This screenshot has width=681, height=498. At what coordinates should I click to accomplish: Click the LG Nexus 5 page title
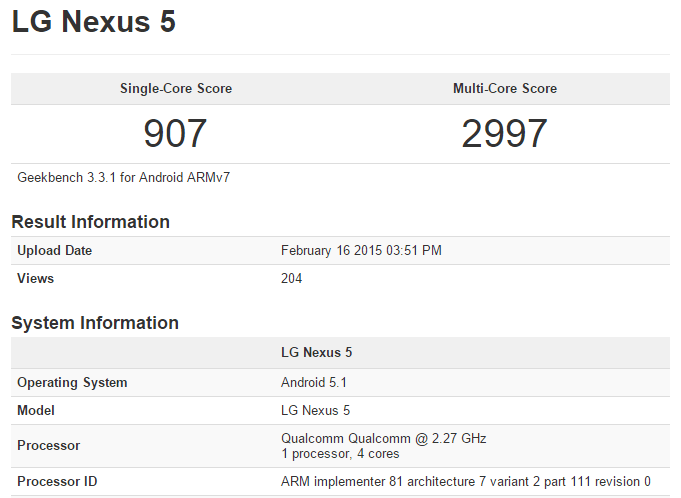93,23
